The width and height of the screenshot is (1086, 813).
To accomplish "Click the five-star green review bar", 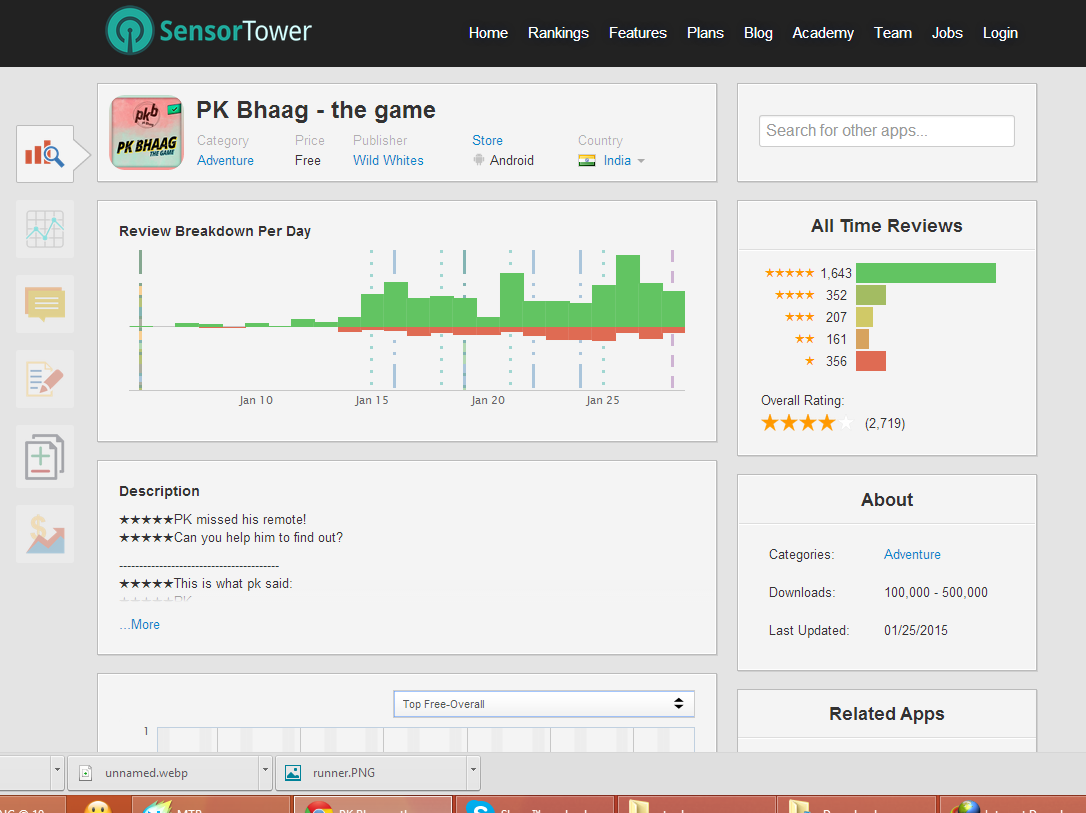I will click(926, 273).
